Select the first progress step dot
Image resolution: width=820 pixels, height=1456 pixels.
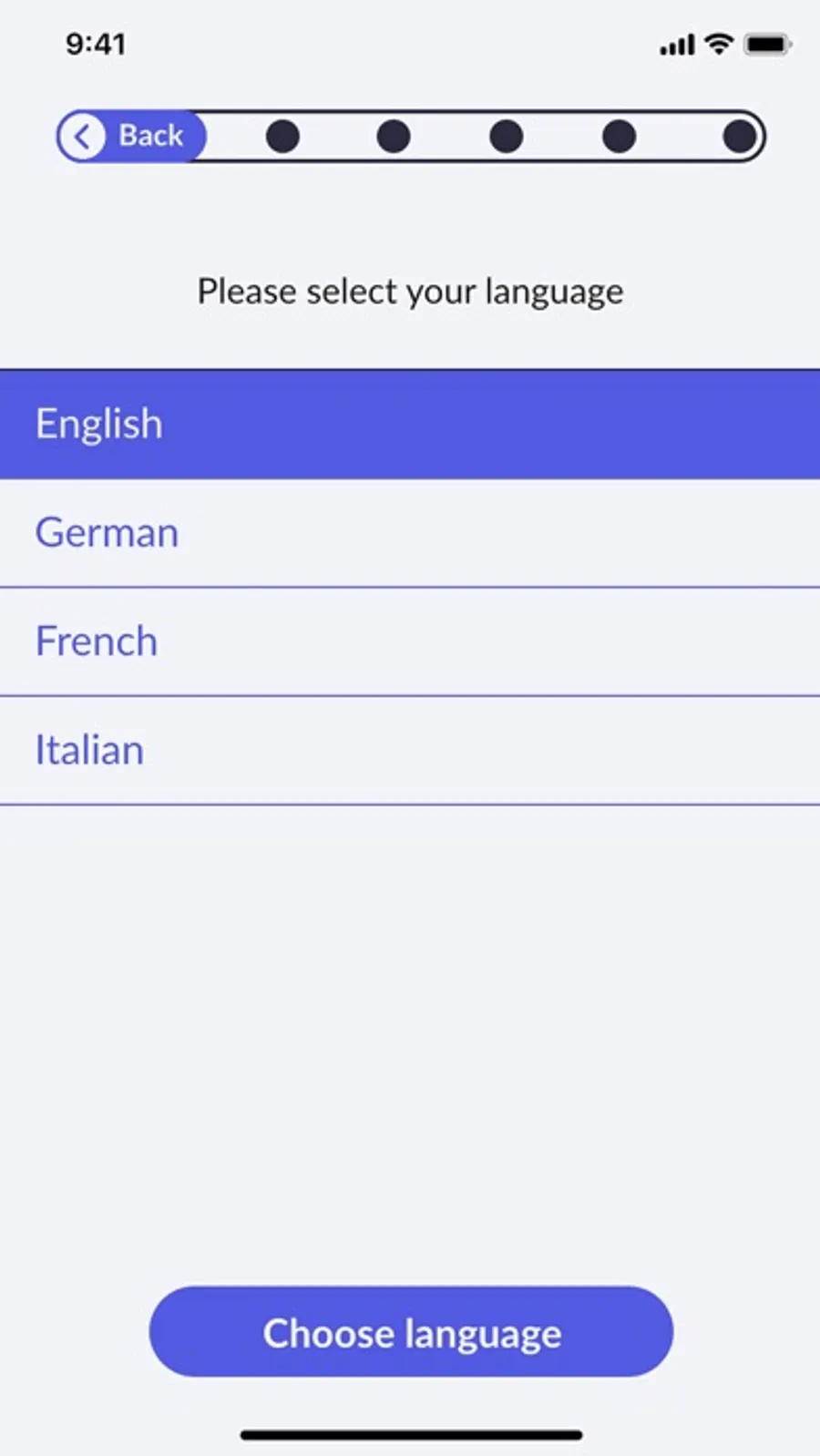click(x=282, y=137)
